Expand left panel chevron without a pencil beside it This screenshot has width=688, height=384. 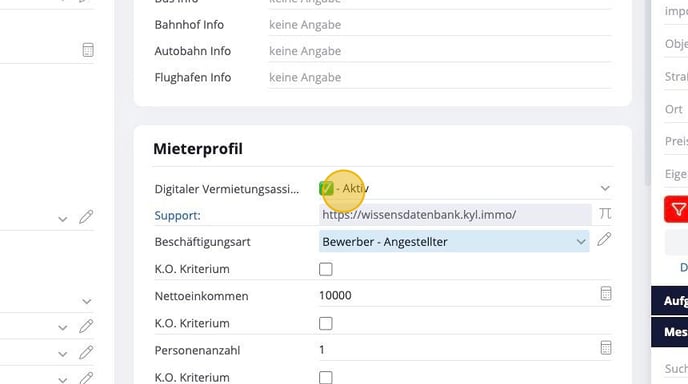(87, 301)
